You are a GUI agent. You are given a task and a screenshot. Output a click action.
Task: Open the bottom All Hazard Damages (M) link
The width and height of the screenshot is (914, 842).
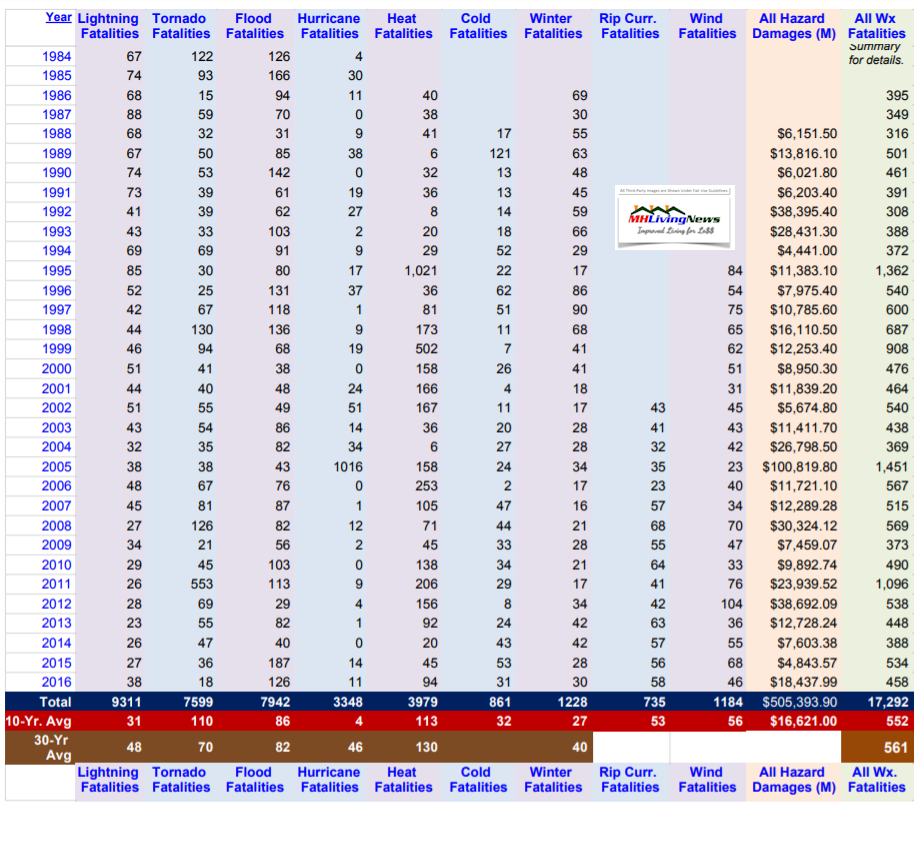click(793, 780)
